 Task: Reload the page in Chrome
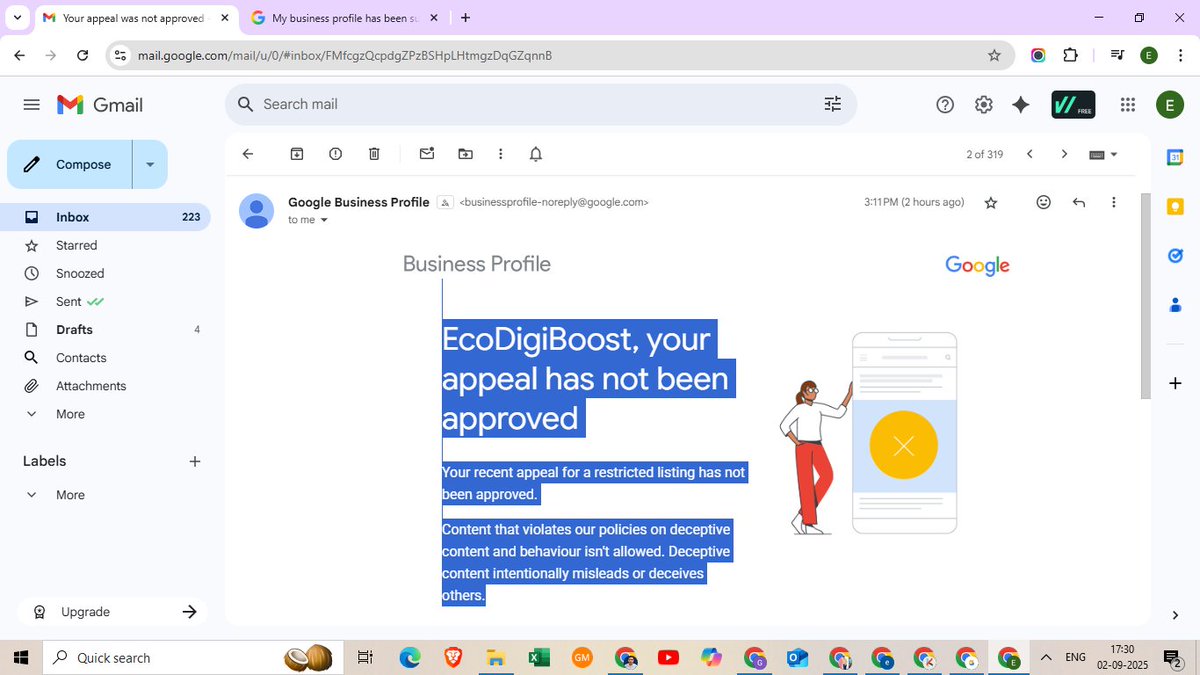coord(82,55)
